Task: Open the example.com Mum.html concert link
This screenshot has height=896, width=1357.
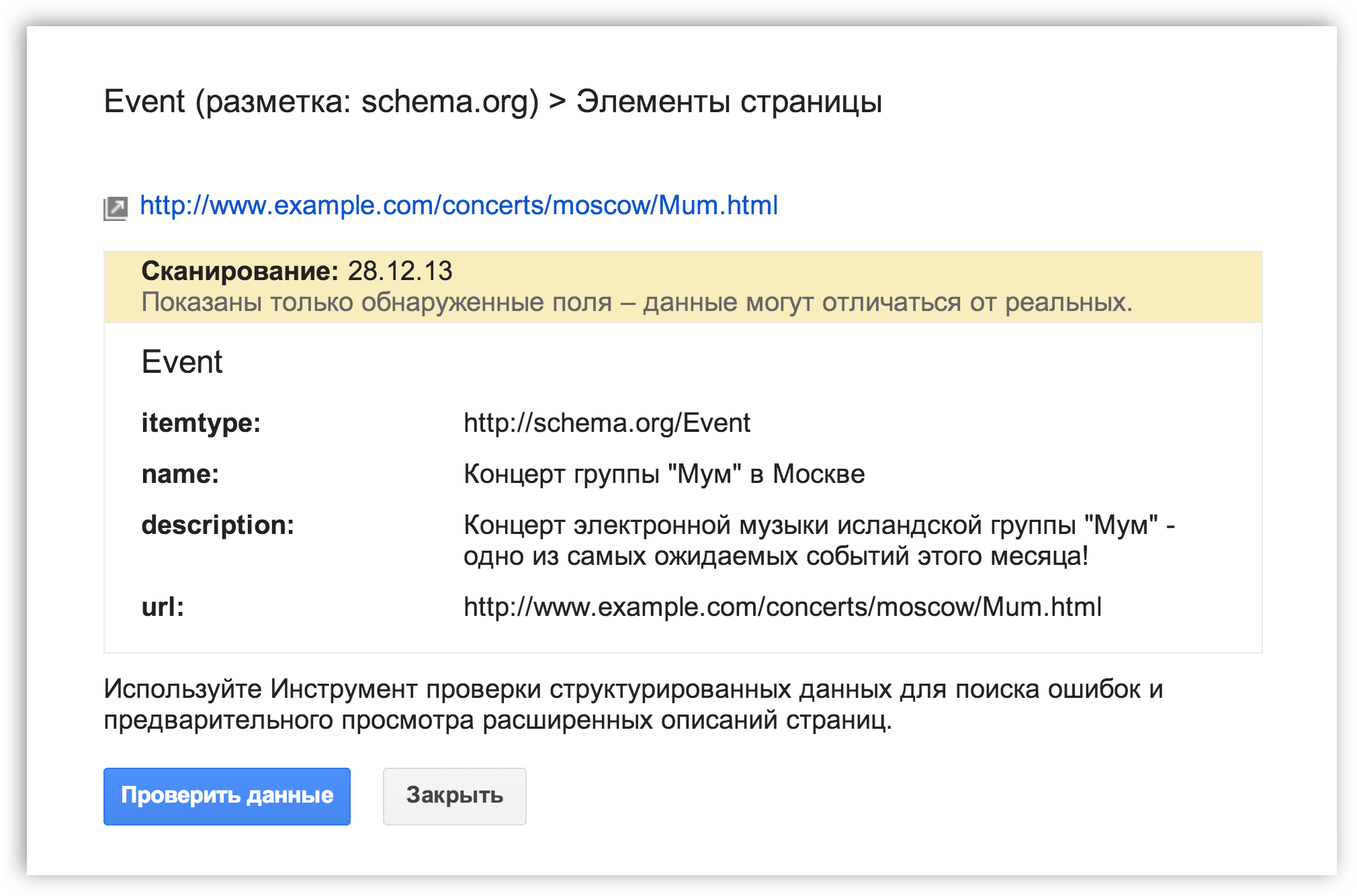Action: [x=459, y=206]
